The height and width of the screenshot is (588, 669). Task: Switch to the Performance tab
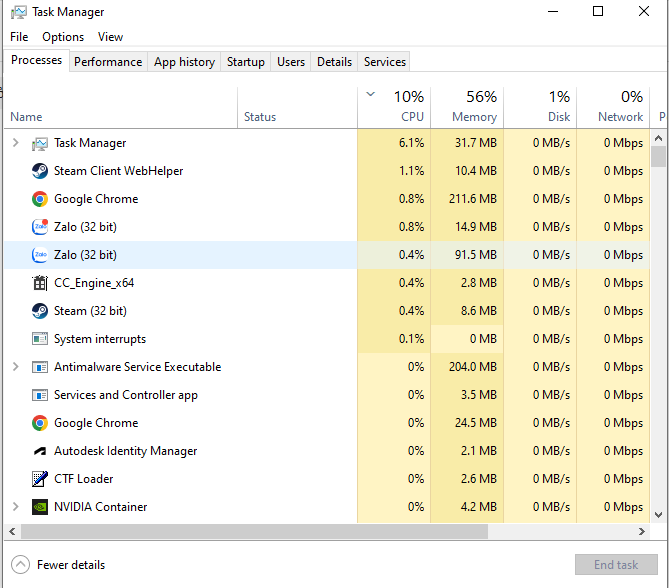[108, 62]
